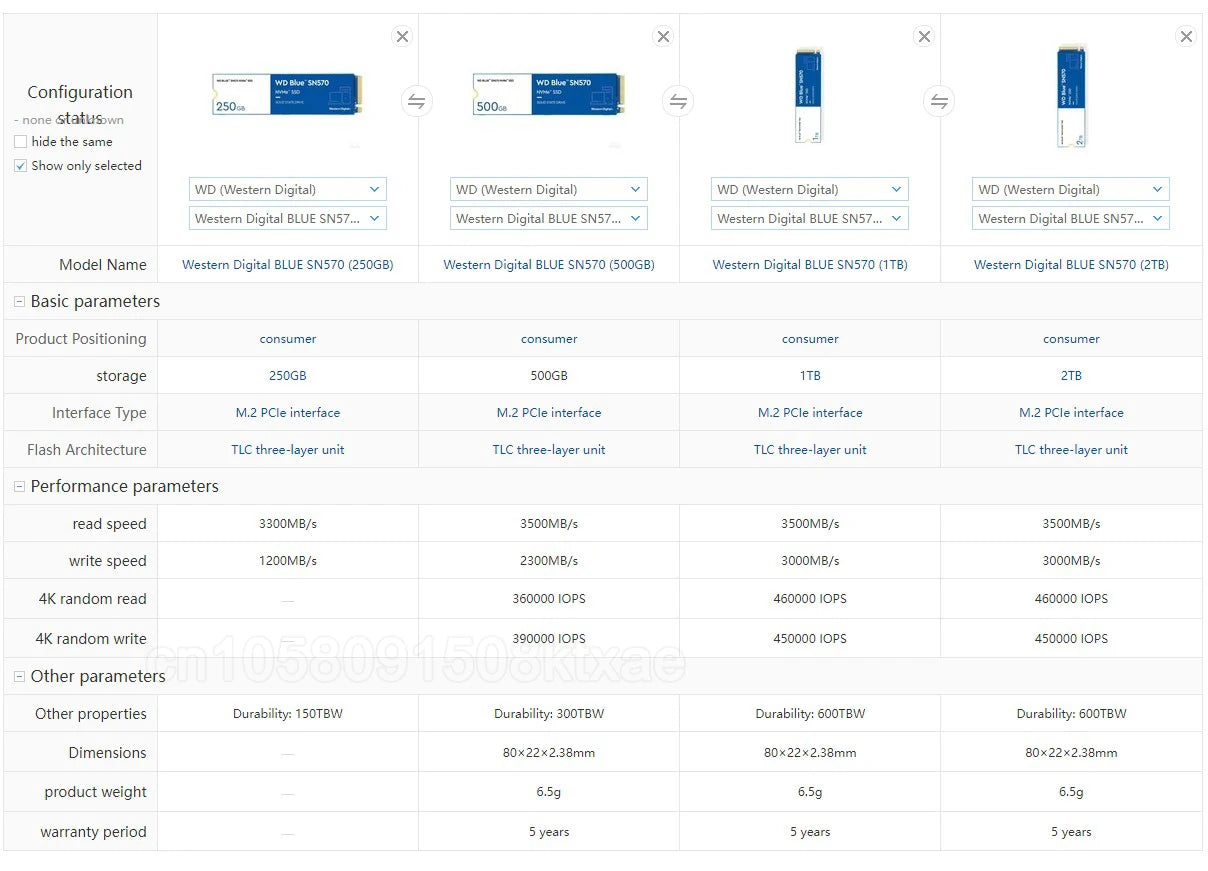
Task: Enable the 'hide the same' checkbox
Action: (21, 142)
